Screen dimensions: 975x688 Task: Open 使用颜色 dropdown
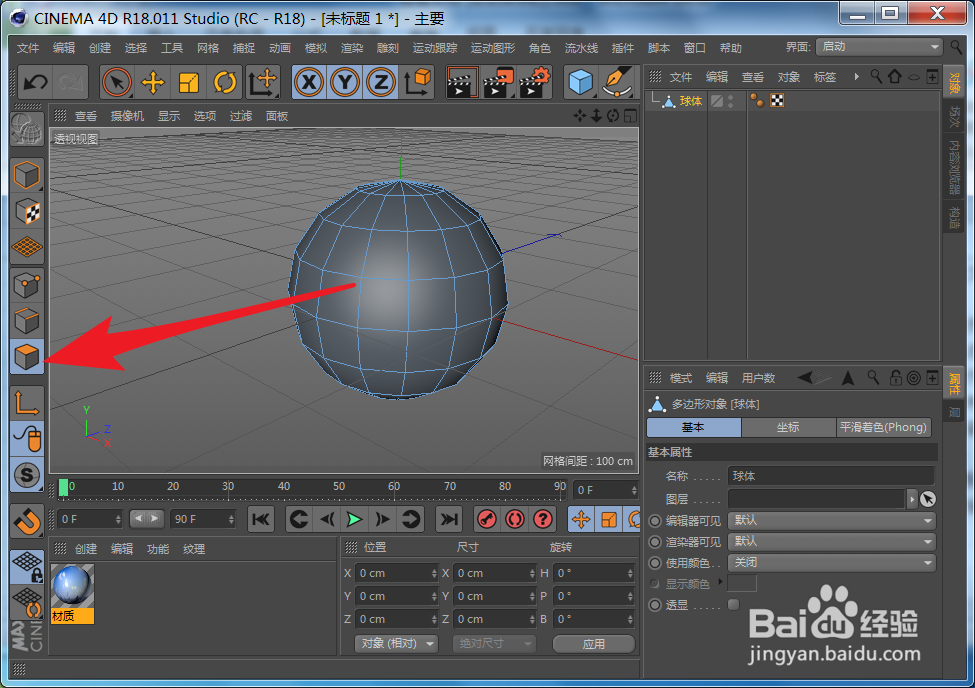pos(832,562)
